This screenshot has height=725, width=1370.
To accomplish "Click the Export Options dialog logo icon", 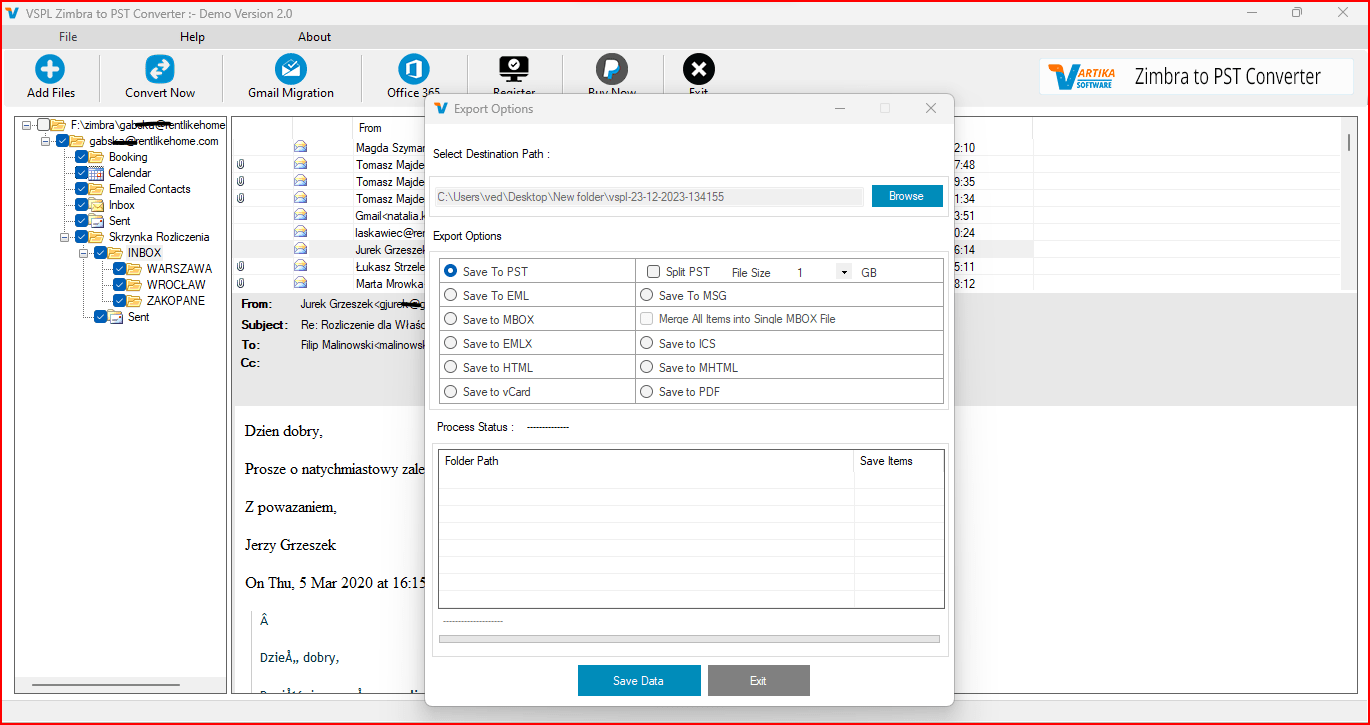I will (441, 109).
